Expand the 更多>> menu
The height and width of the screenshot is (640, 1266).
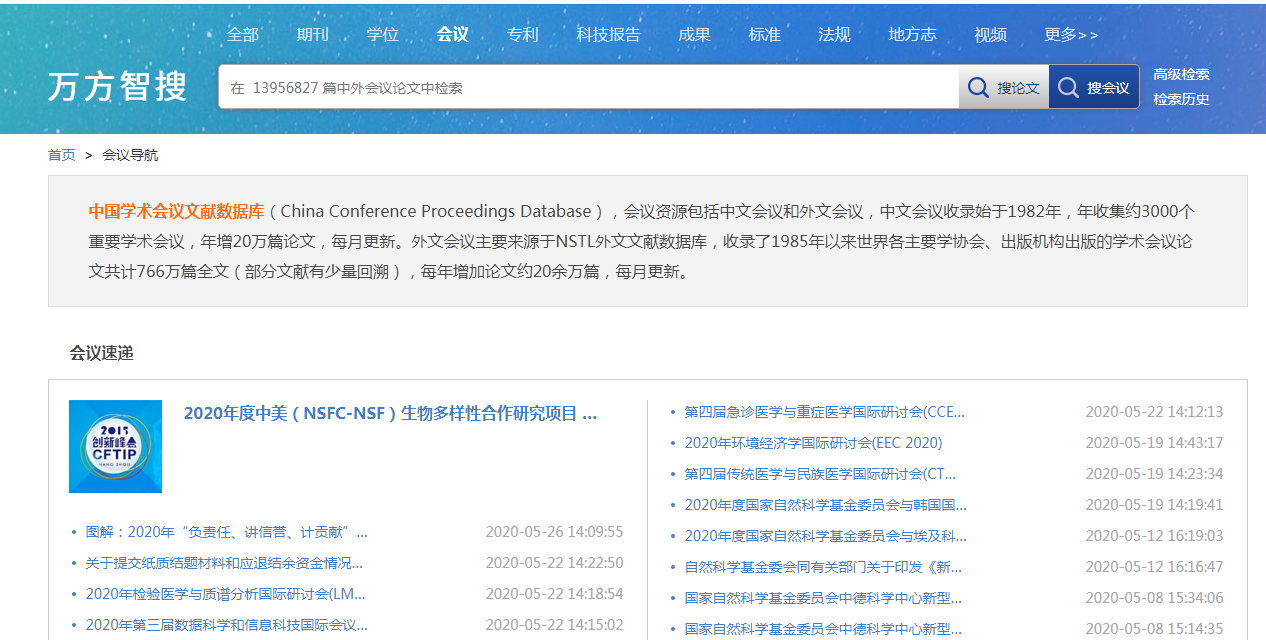(x=1072, y=34)
